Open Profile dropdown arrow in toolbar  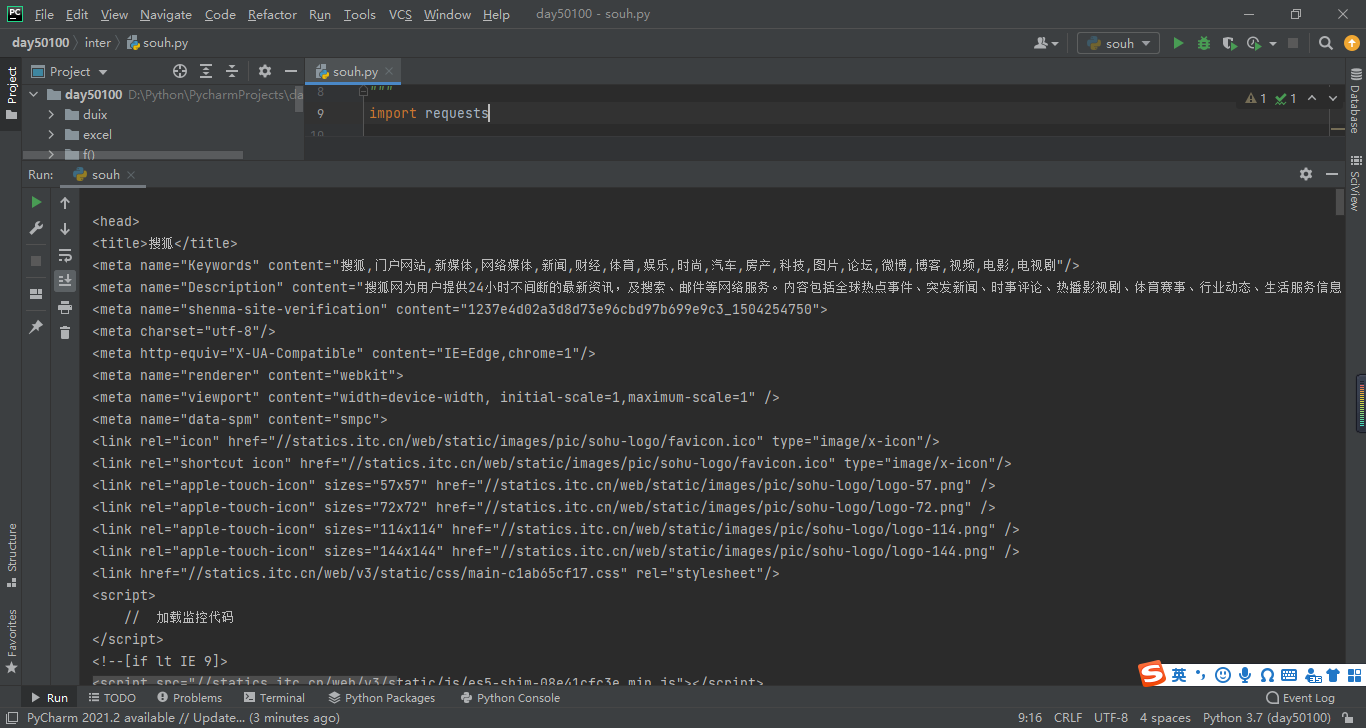1273,44
